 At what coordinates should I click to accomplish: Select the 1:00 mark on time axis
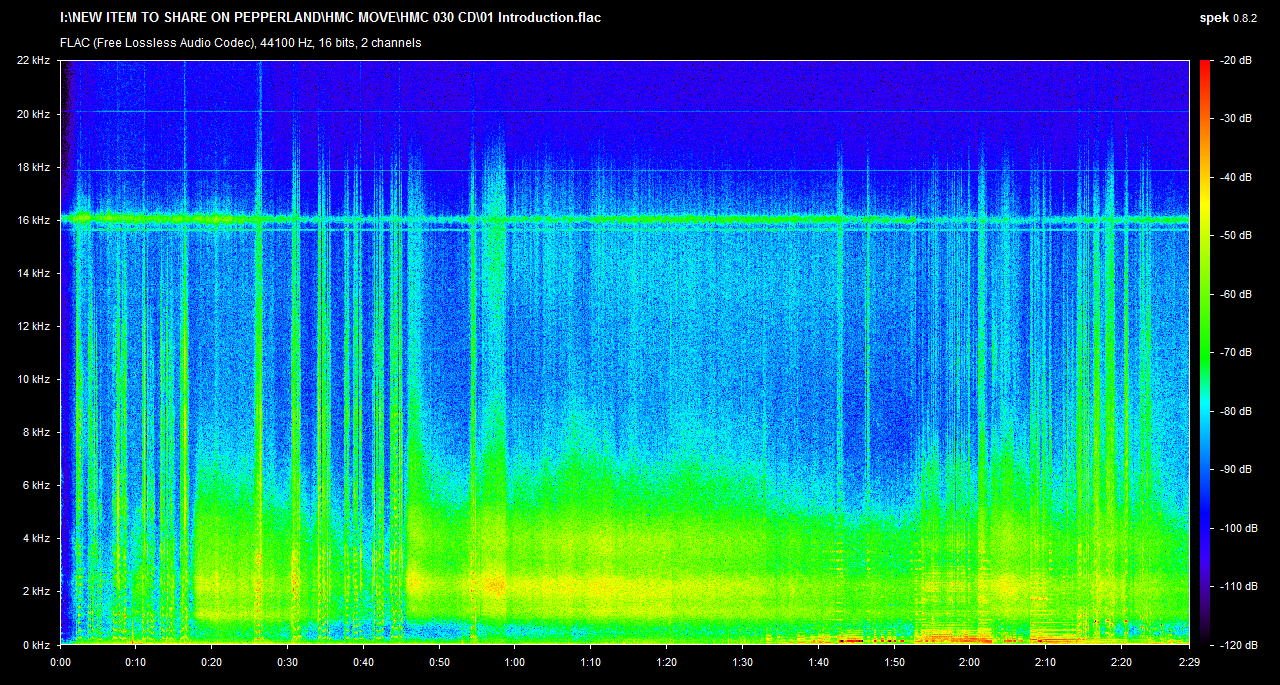pyautogui.click(x=515, y=662)
